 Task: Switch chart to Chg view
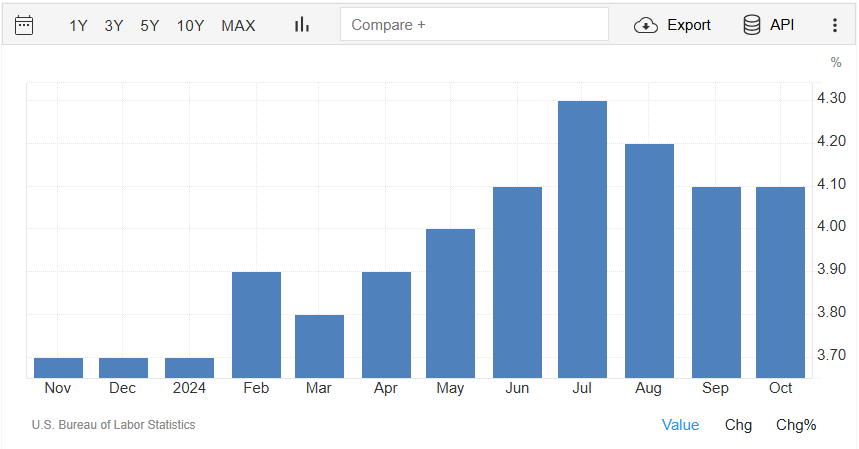point(738,425)
